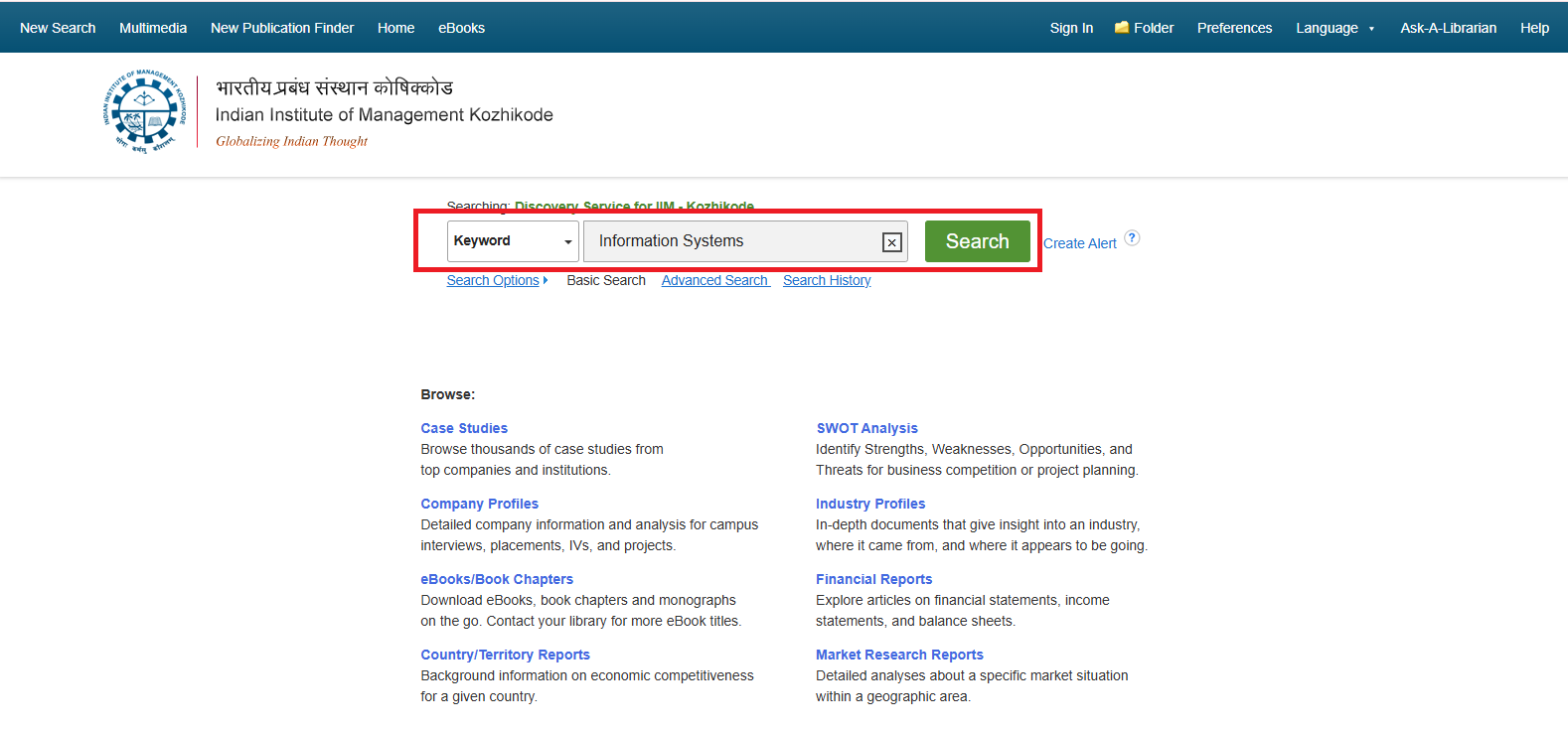This screenshot has width=1568, height=733.
Task: Expand the Language menu
Action: point(1334,28)
